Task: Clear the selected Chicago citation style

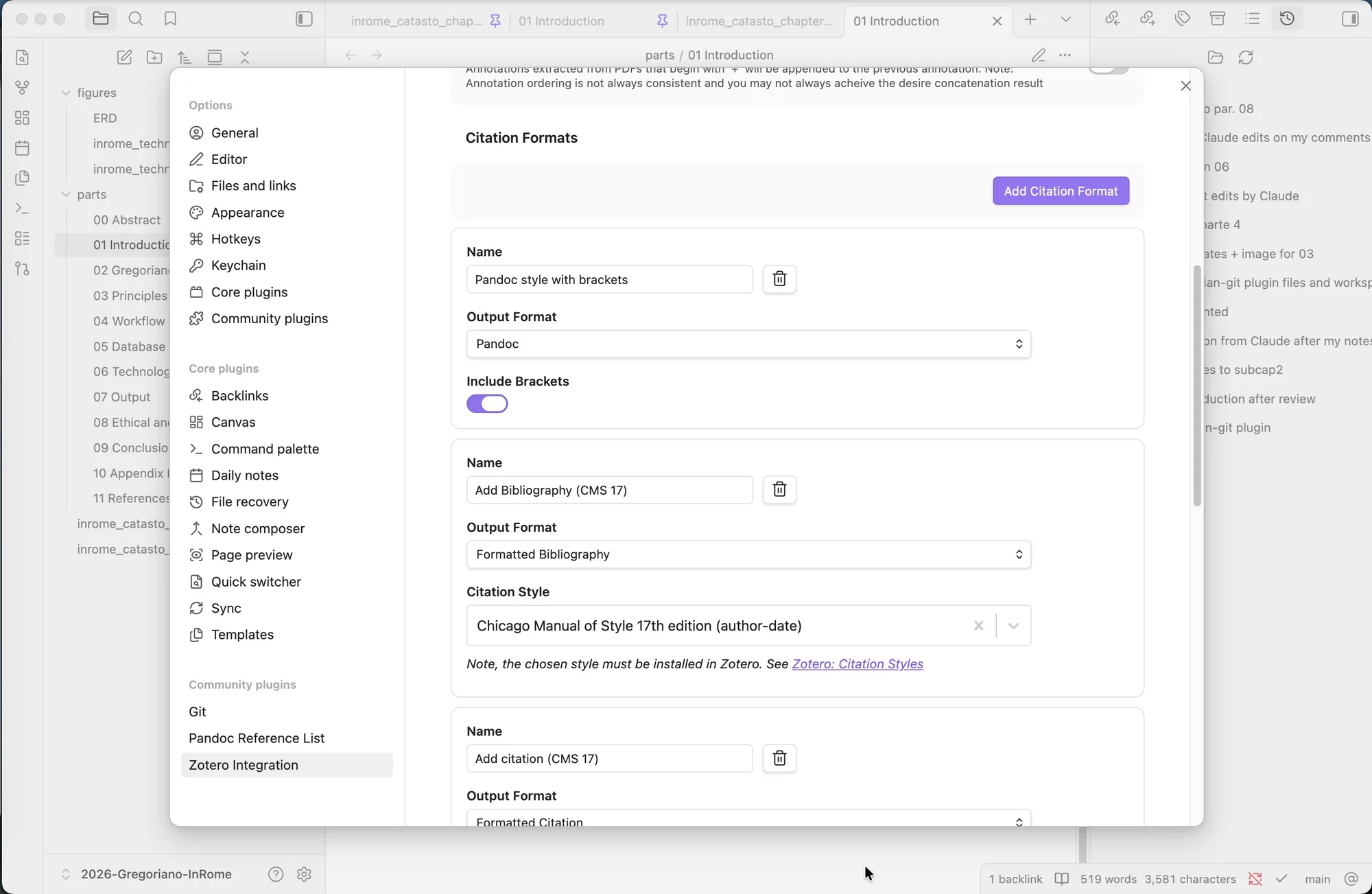Action: [978, 626]
